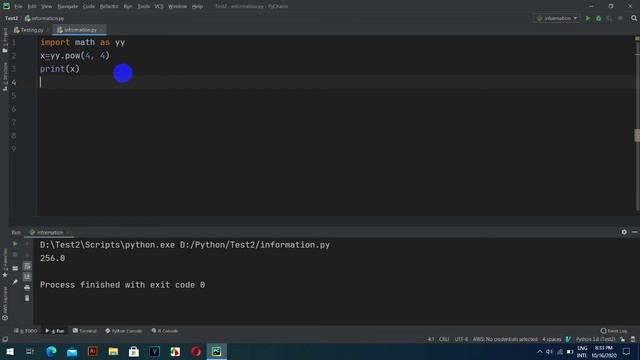Image resolution: width=640 pixels, height=360 pixels.
Task: Open Opera browser from taskbar
Action: click(196, 351)
